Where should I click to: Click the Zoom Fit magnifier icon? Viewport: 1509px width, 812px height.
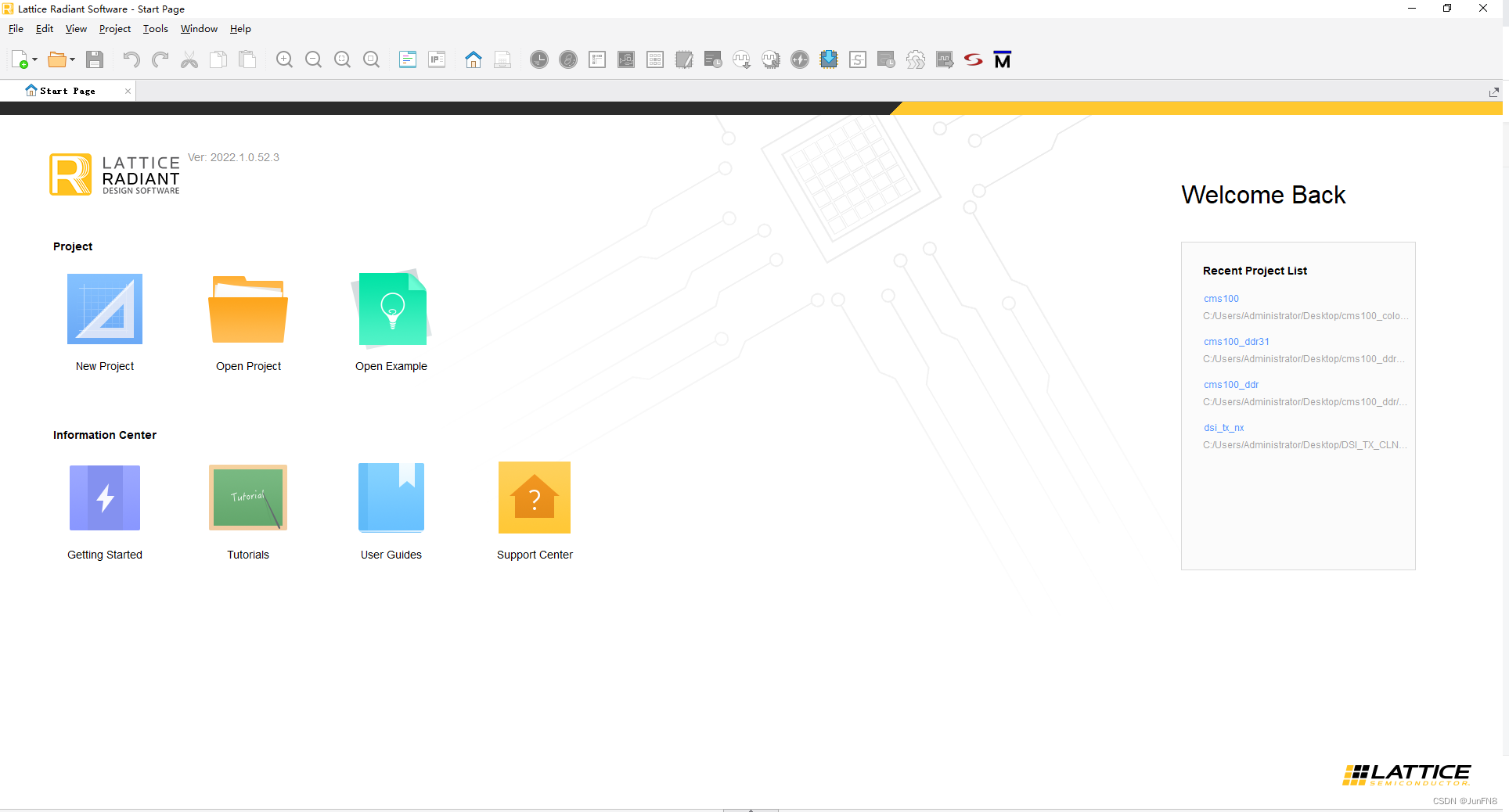pos(342,59)
